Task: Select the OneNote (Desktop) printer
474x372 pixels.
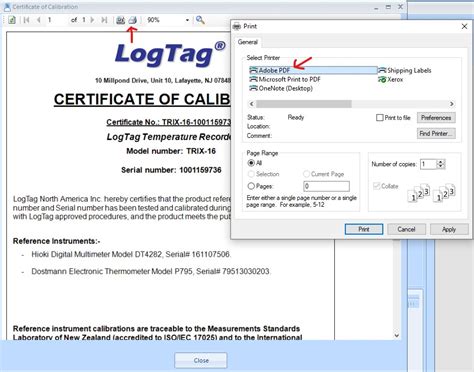Action: point(281,88)
